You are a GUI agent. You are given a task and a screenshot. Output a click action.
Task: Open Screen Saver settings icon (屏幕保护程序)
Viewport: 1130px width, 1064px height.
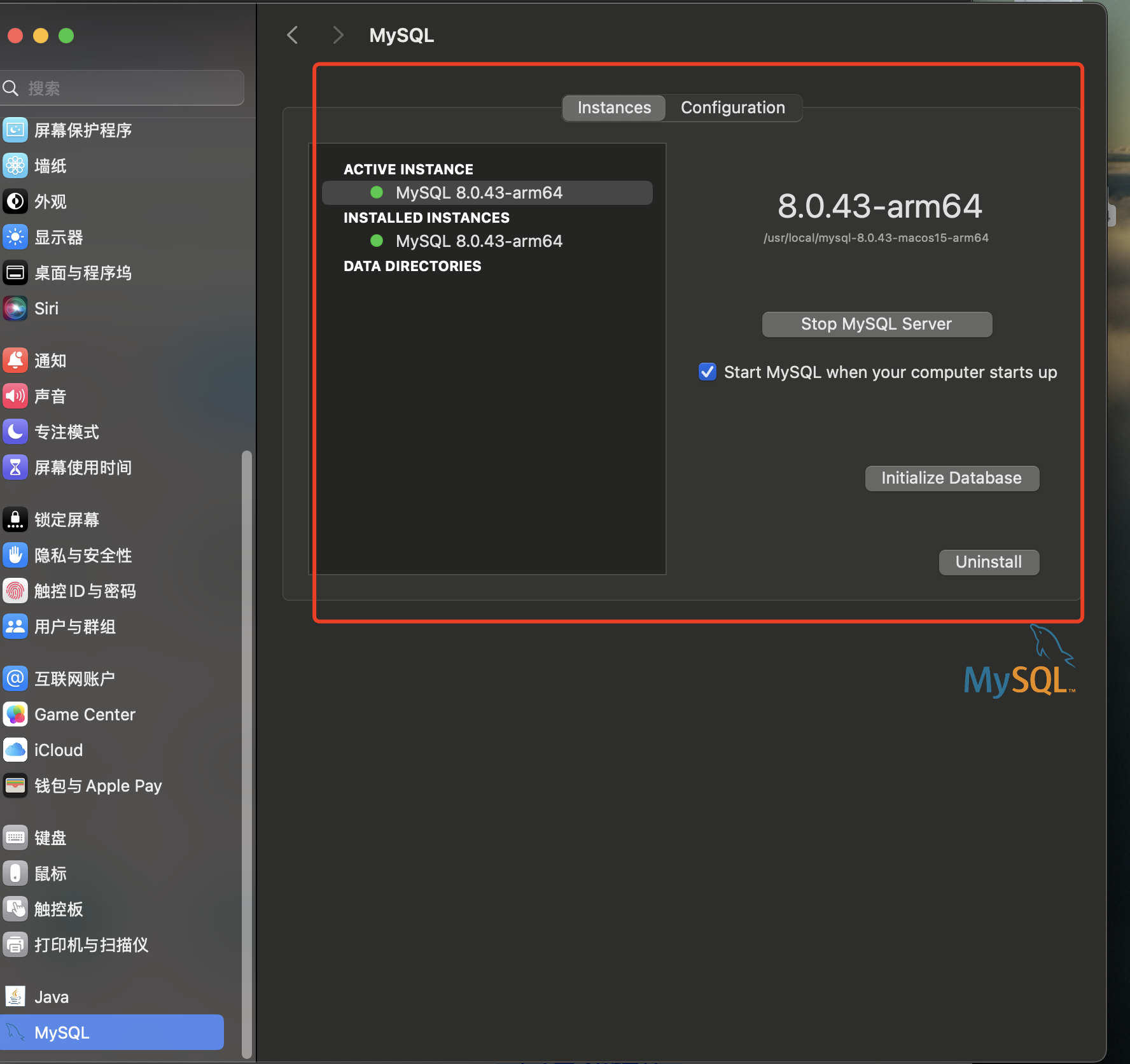pos(15,130)
